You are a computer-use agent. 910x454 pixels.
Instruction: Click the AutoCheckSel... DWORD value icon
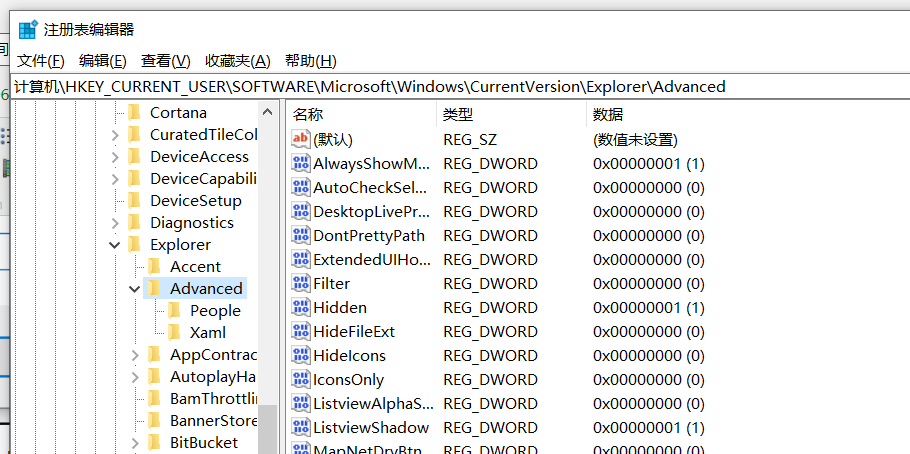pyautogui.click(x=301, y=188)
